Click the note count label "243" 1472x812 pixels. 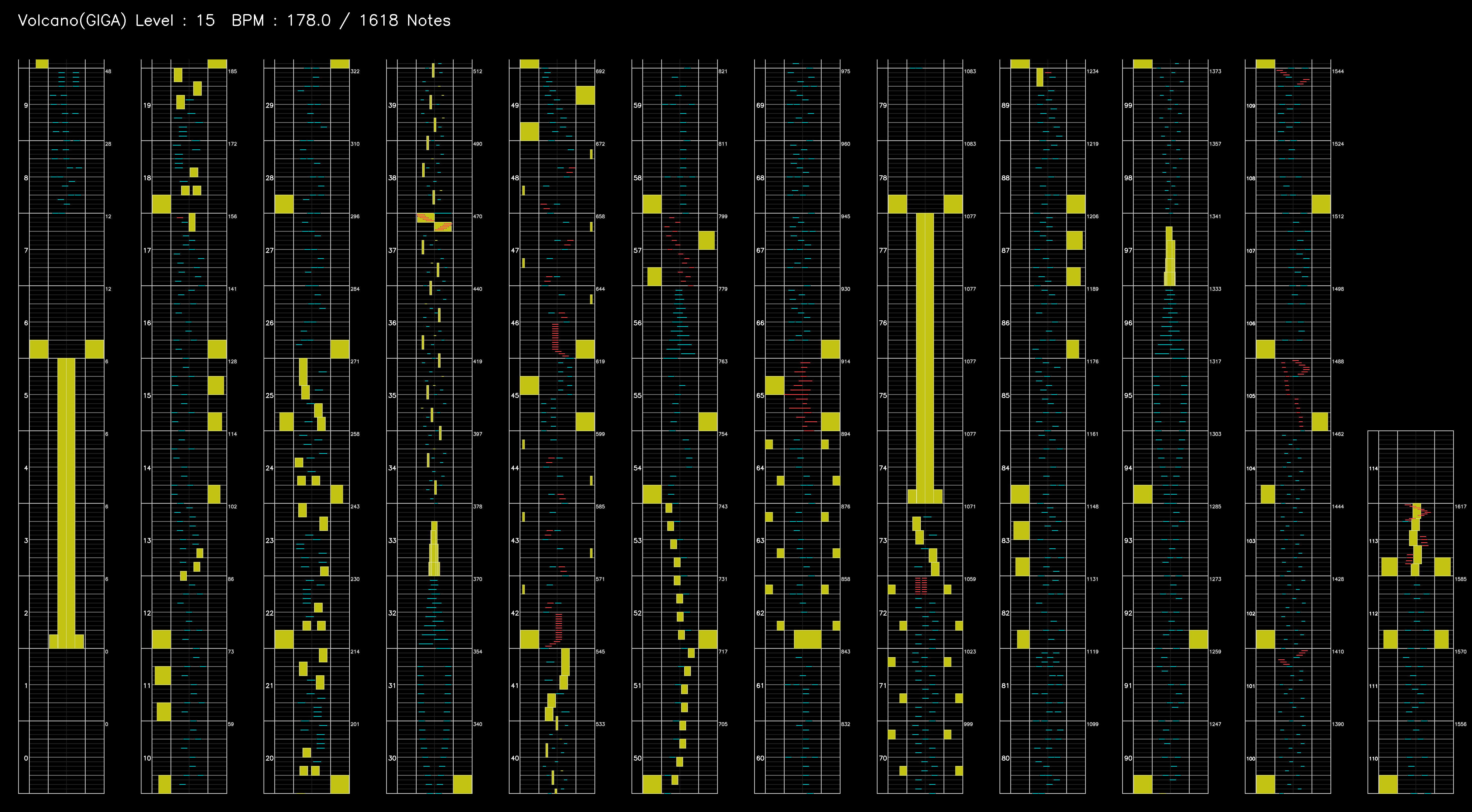pyautogui.click(x=355, y=507)
